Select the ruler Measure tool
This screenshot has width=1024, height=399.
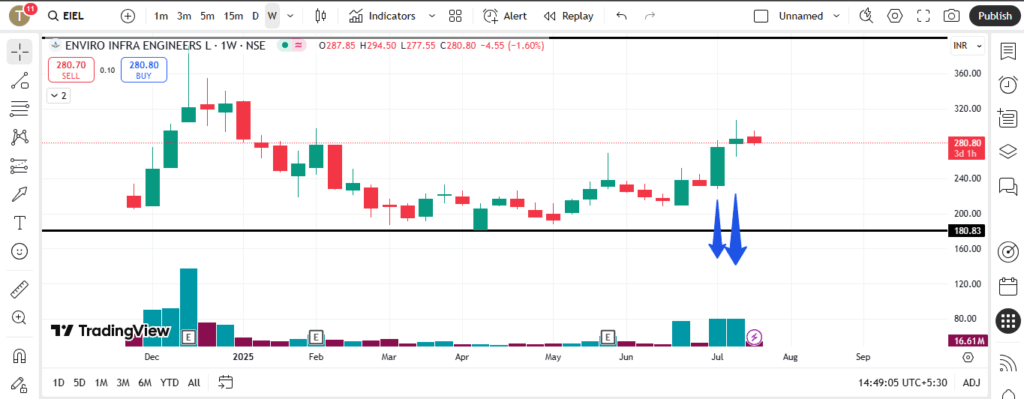click(x=20, y=289)
